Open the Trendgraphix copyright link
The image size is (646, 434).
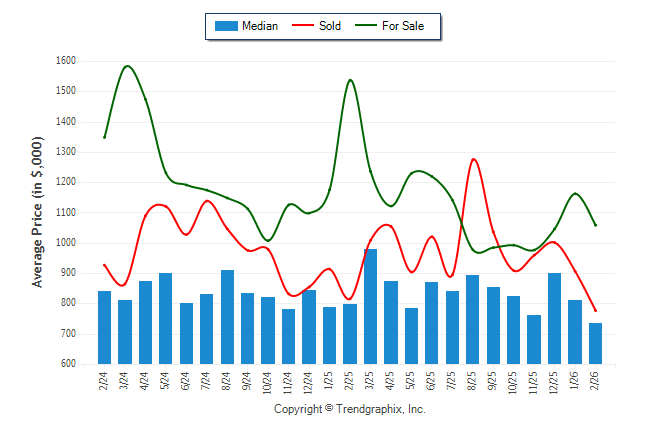pos(349,410)
